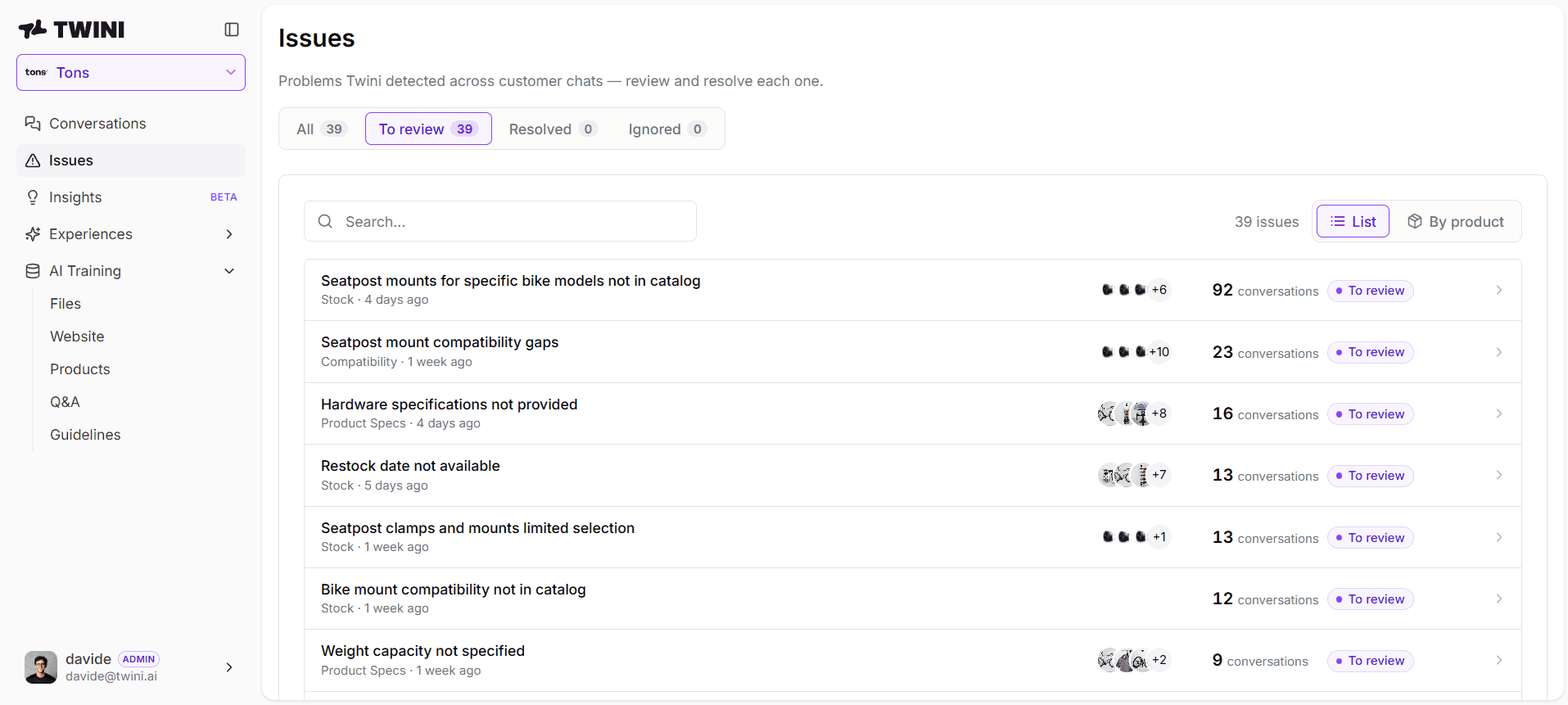
Task: Click To review badge on Weight capacity row
Action: 1370,660
